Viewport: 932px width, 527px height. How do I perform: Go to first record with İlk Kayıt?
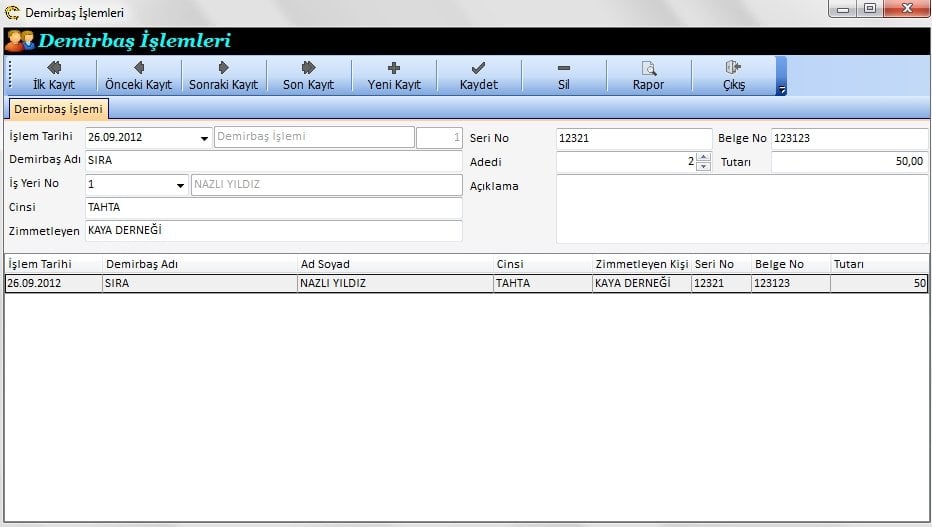tap(54, 76)
